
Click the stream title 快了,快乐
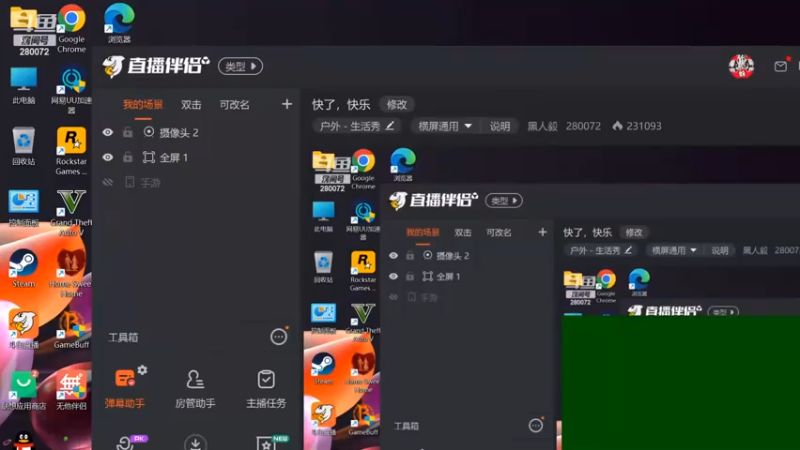pos(341,105)
